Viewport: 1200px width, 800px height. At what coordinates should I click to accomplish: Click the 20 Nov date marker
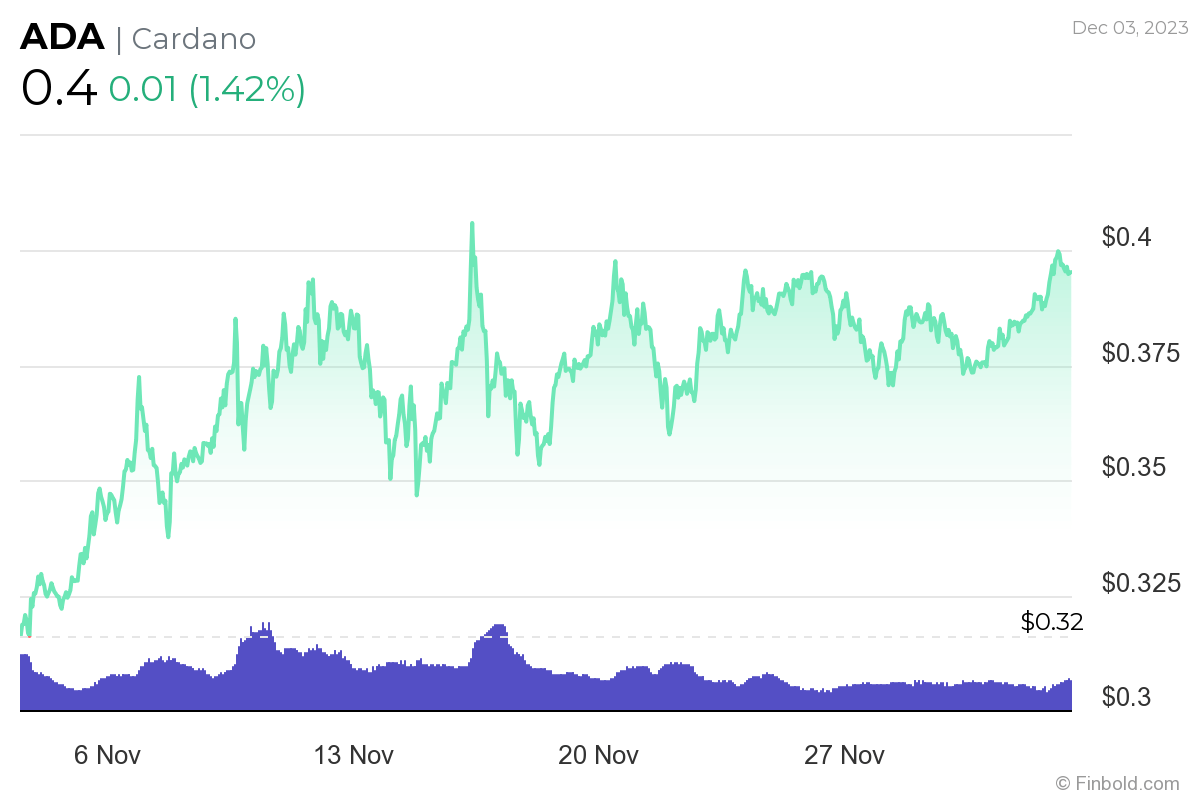coord(600,756)
